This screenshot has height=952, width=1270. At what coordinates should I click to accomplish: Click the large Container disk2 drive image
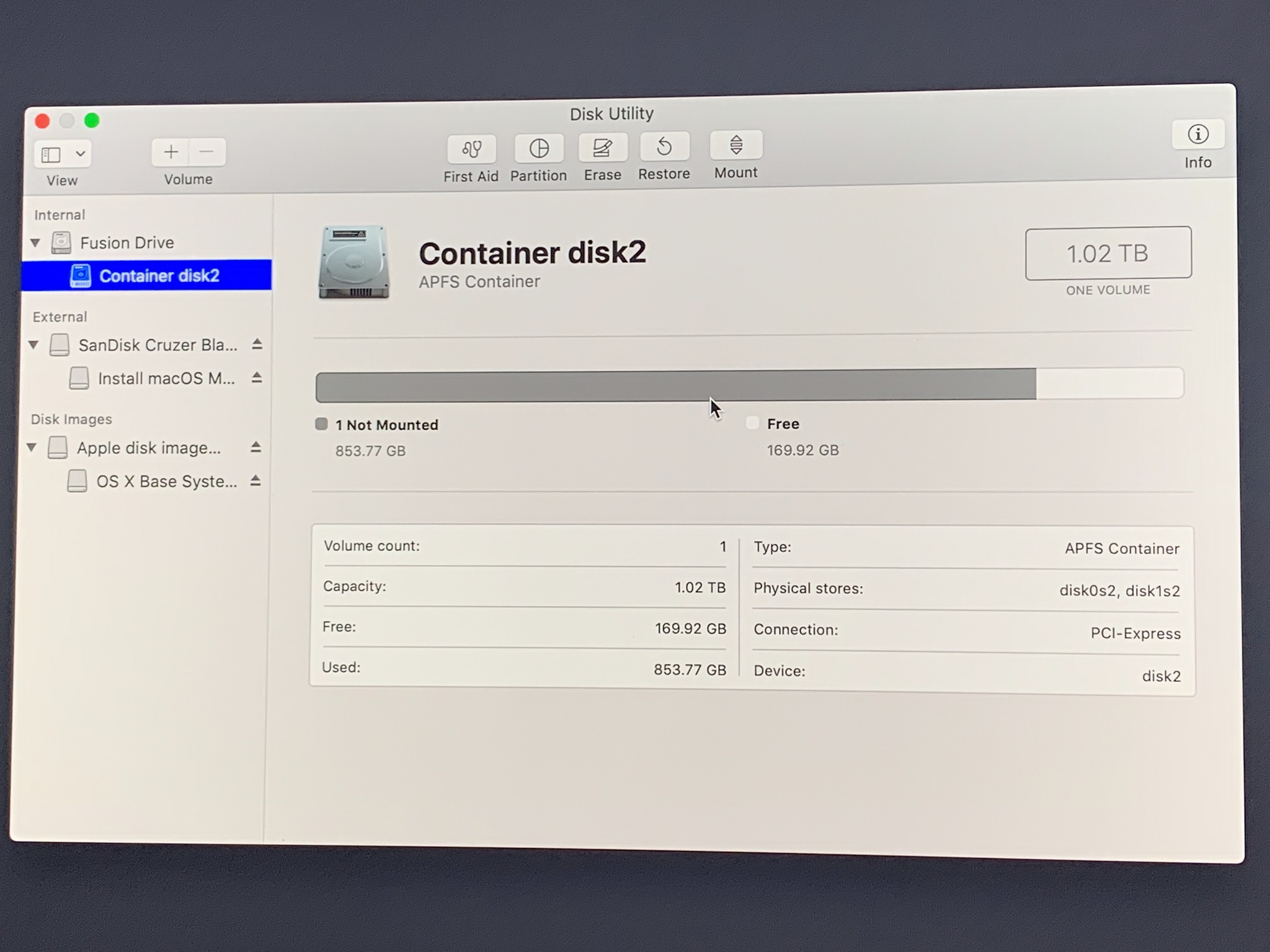point(354,262)
